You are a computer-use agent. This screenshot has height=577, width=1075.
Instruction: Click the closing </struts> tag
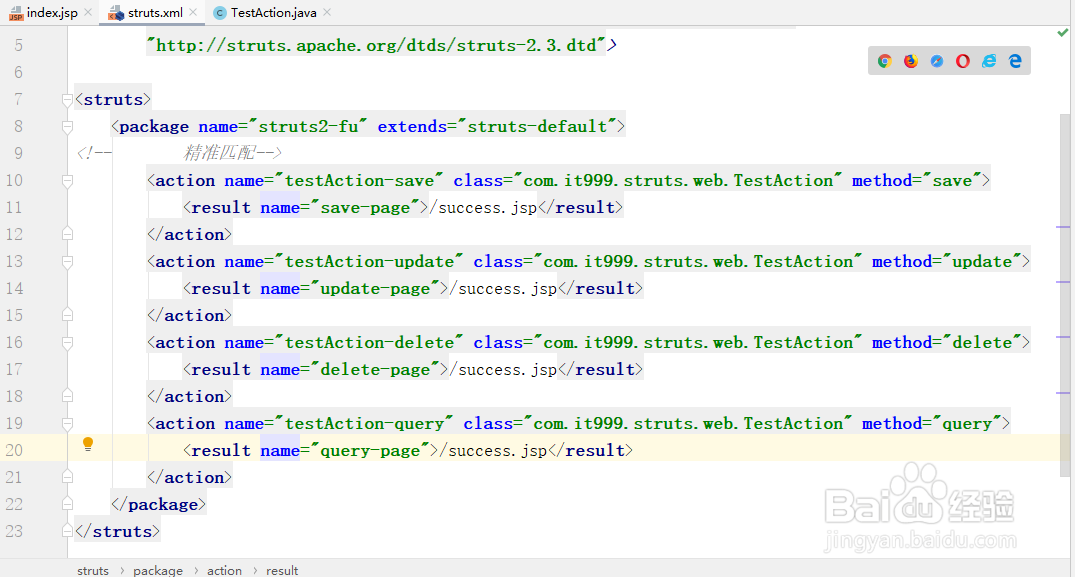(117, 531)
